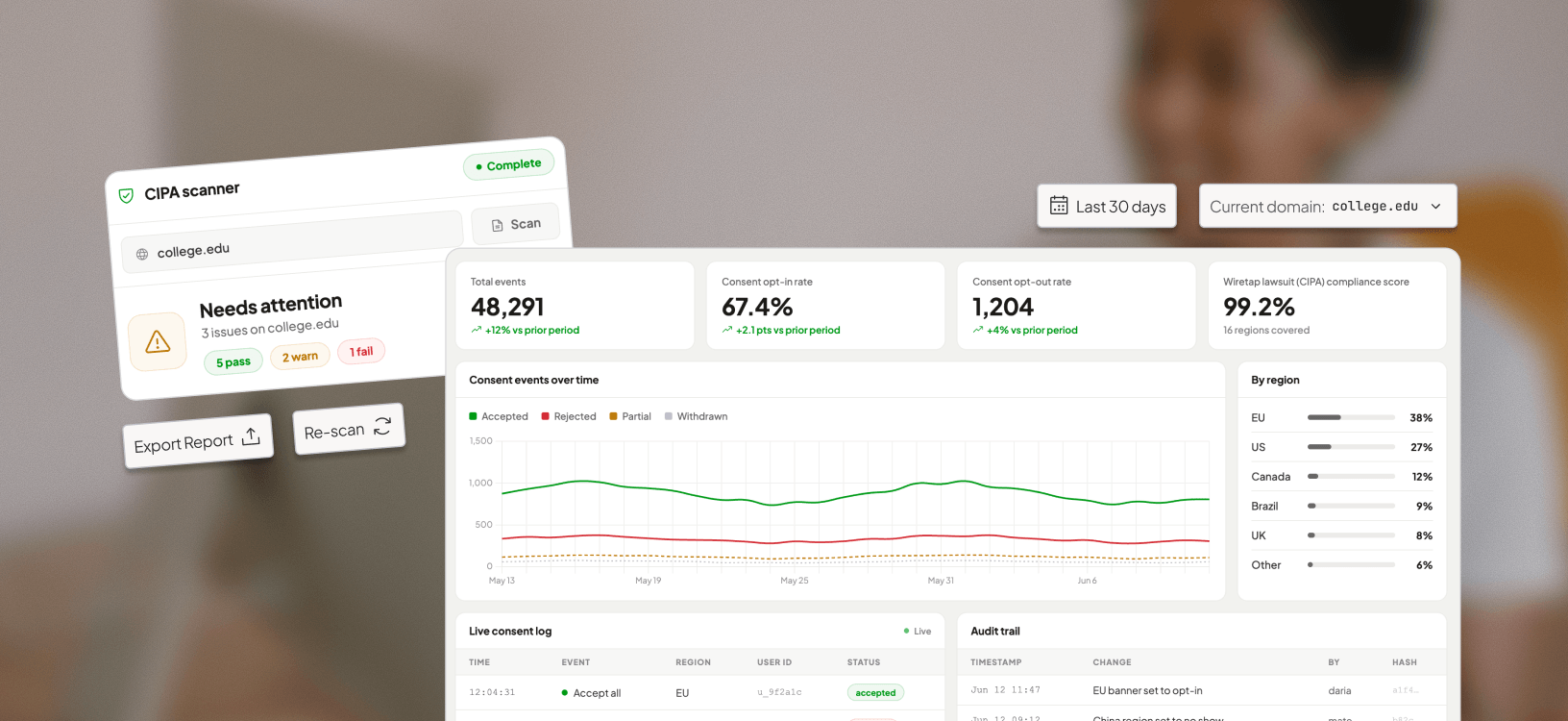Click the US region progress bar
This screenshot has height=721, width=1568.
[x=1351, y=447]
